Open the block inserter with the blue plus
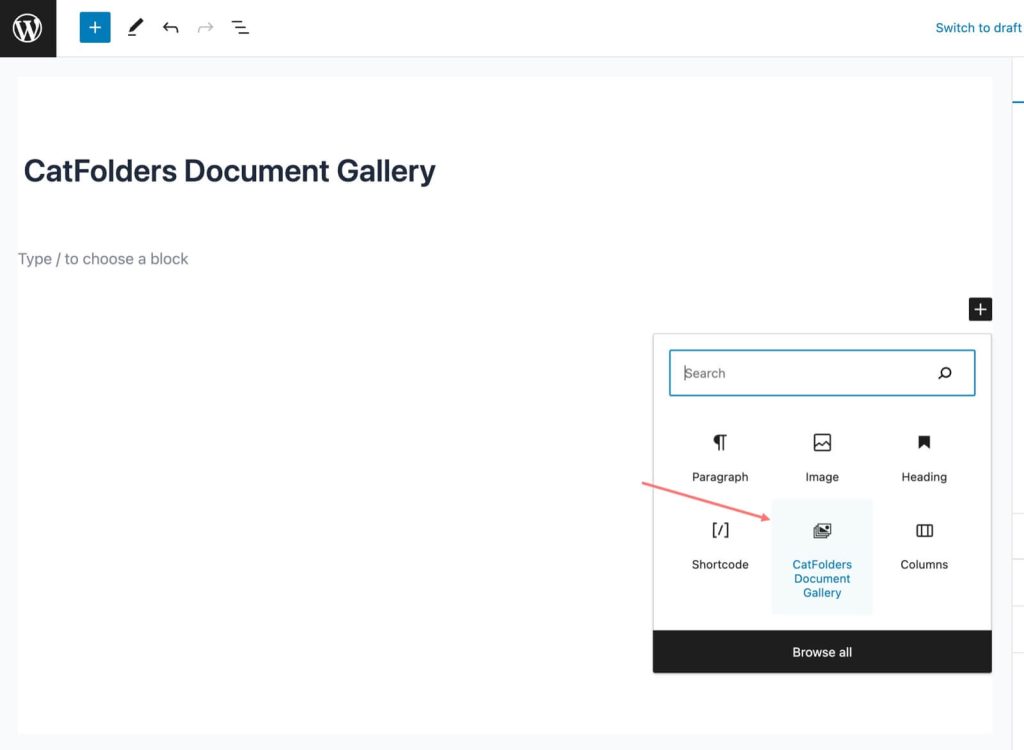Image resolution: width=1024 pixels, height=750 pixels. (94, 27)
